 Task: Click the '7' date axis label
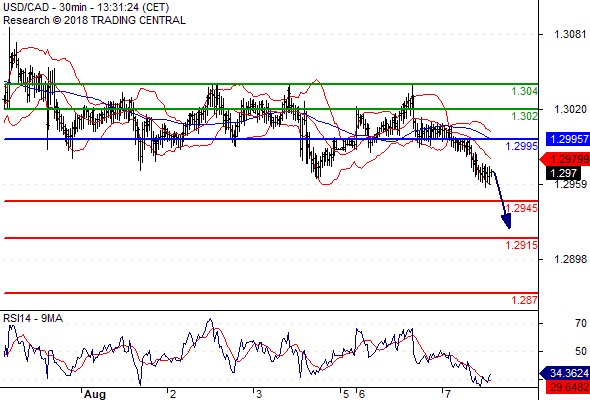447,394
